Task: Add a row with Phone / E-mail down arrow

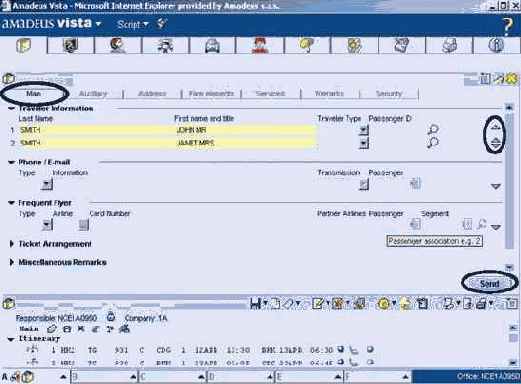Action: (496, 186)
